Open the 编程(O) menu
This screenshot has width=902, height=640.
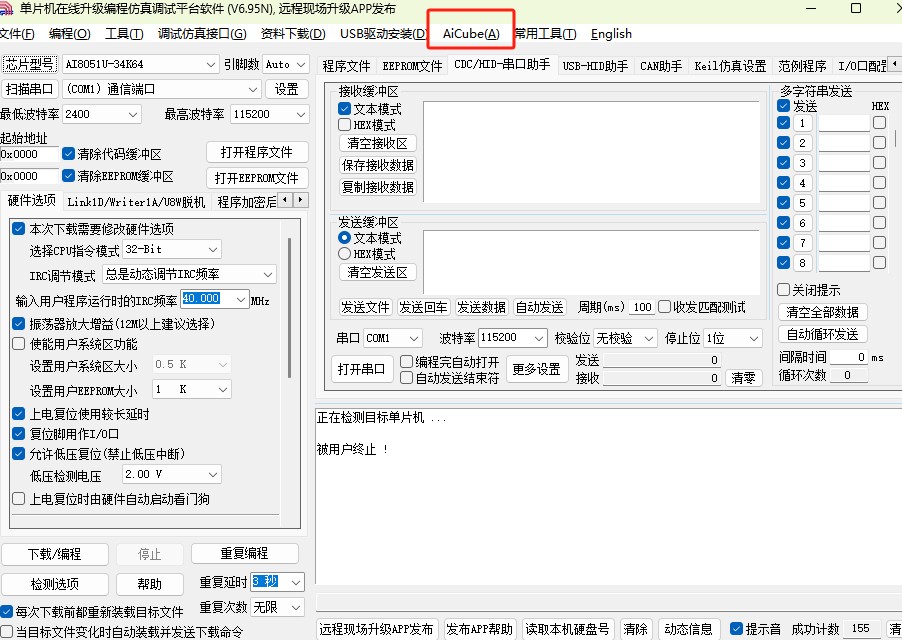click(x=70, y=34)
